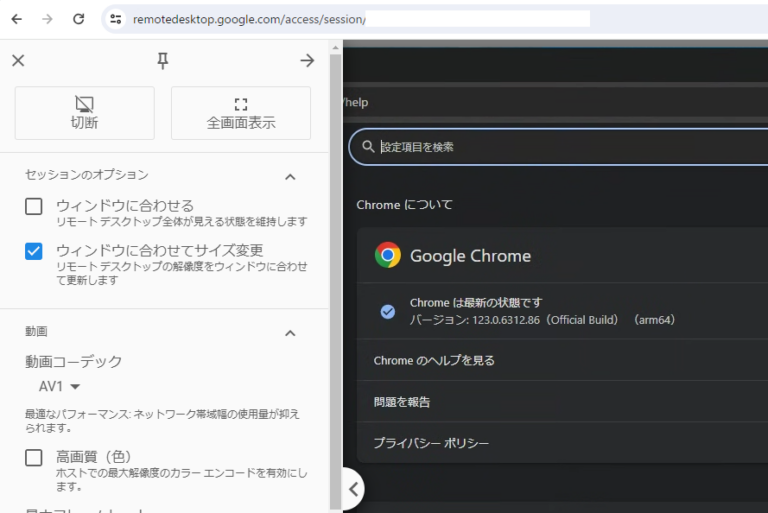Click the browser forward arrow
The width and height of the screenshot is (768, 513).
[x=47, y=19]
